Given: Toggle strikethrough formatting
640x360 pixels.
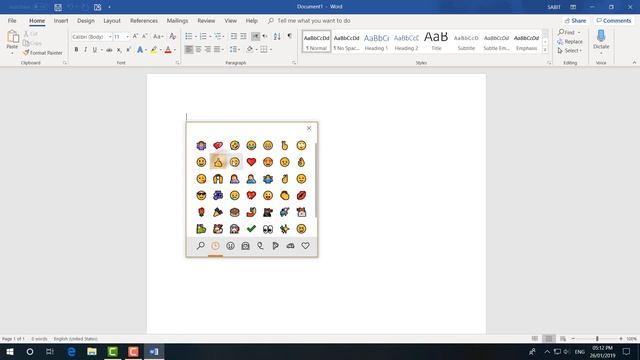Looking at the screenshot, I should 109,50.
